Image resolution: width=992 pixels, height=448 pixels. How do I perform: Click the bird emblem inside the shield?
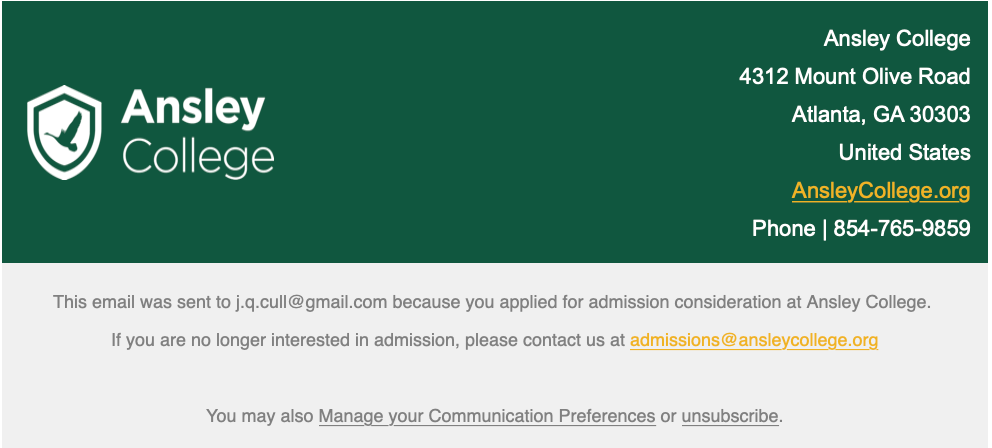[x=64, y=132]
